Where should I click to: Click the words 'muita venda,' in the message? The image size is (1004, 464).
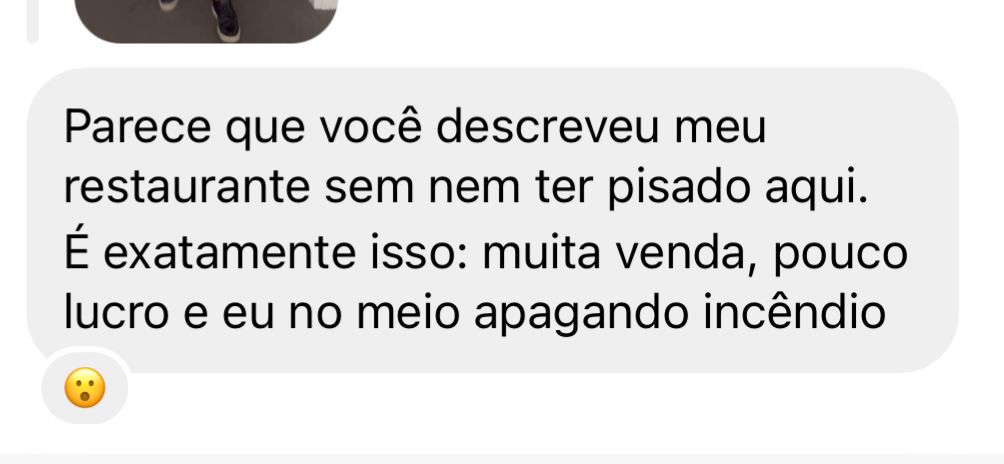click(621, 253)
